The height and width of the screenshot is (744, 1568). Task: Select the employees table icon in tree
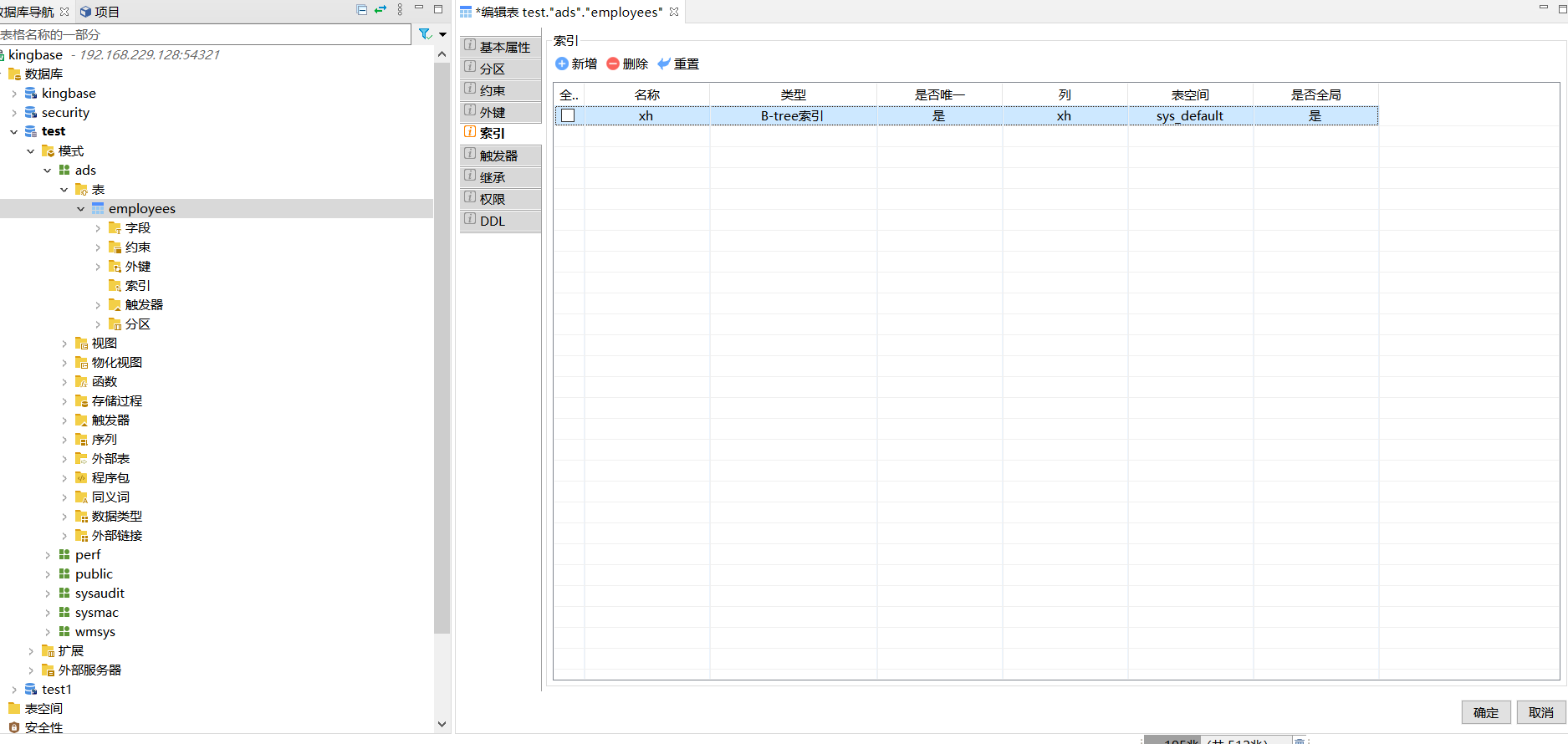click(x=98, y=209)
